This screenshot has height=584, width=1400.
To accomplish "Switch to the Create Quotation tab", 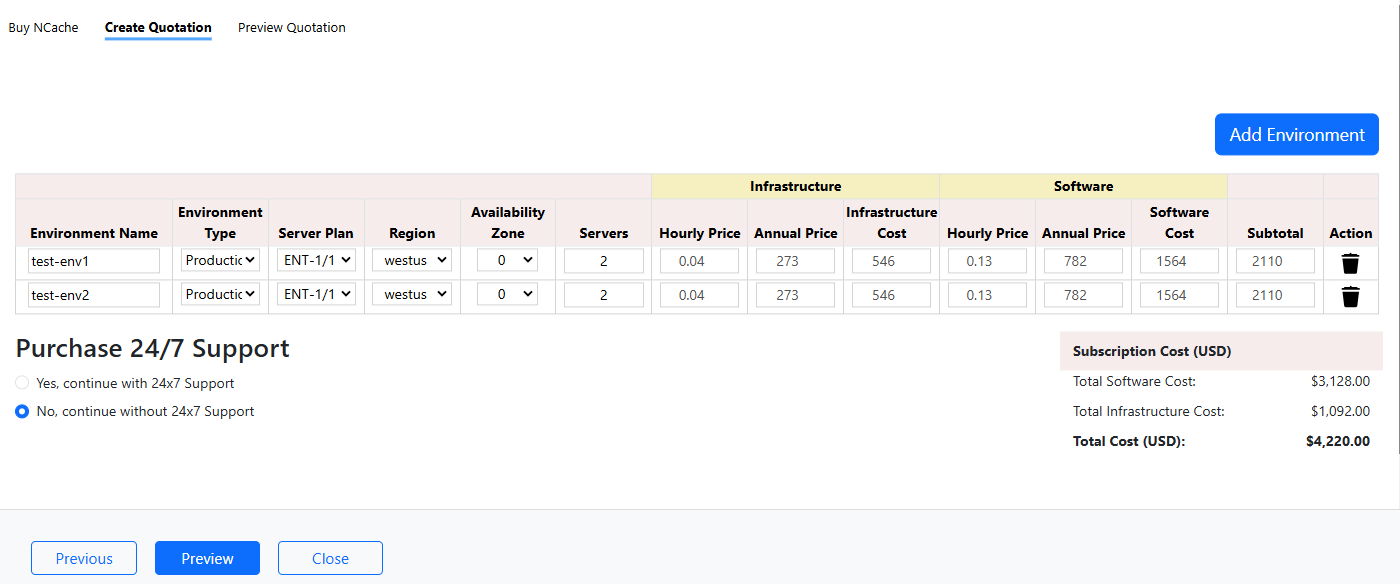I will point(158,28).
